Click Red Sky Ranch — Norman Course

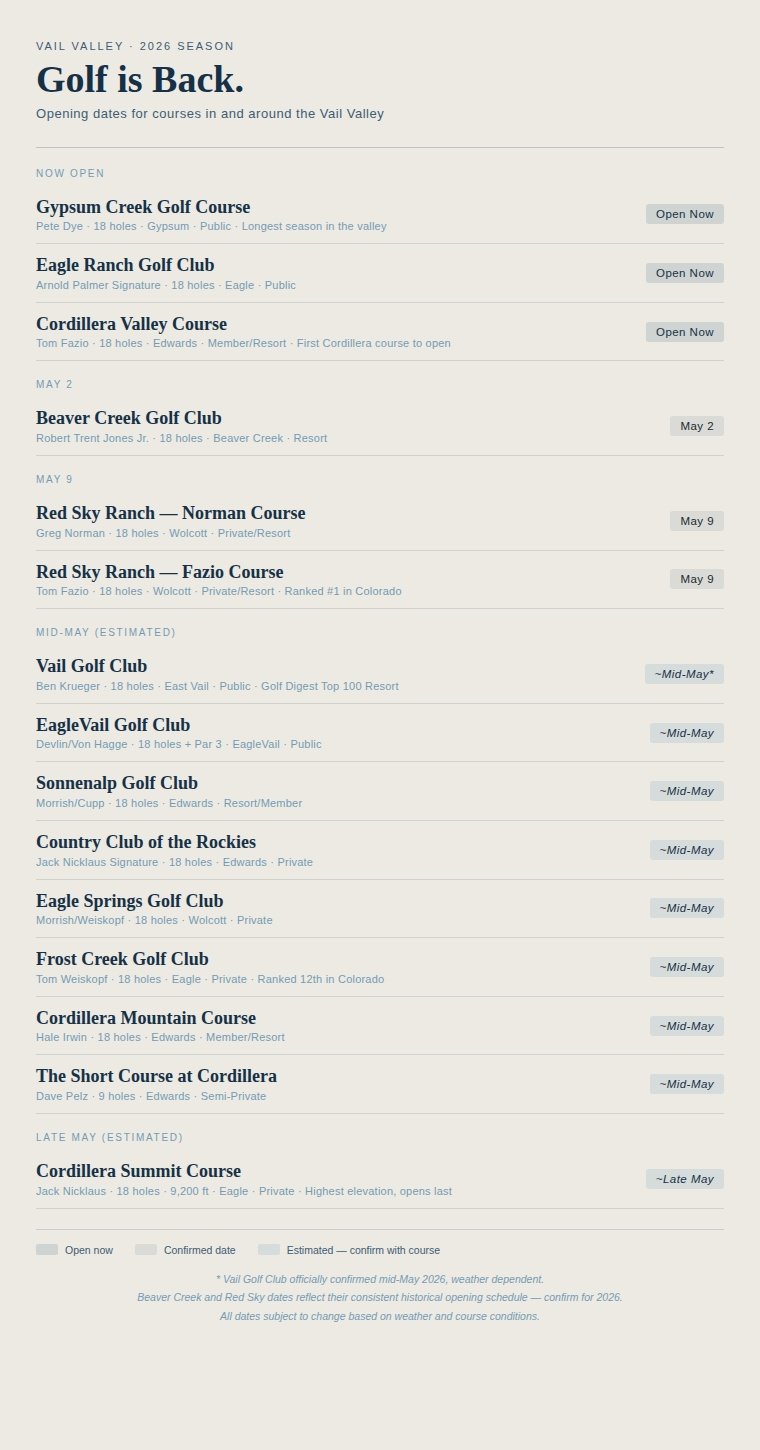click(x=171, y=513)
